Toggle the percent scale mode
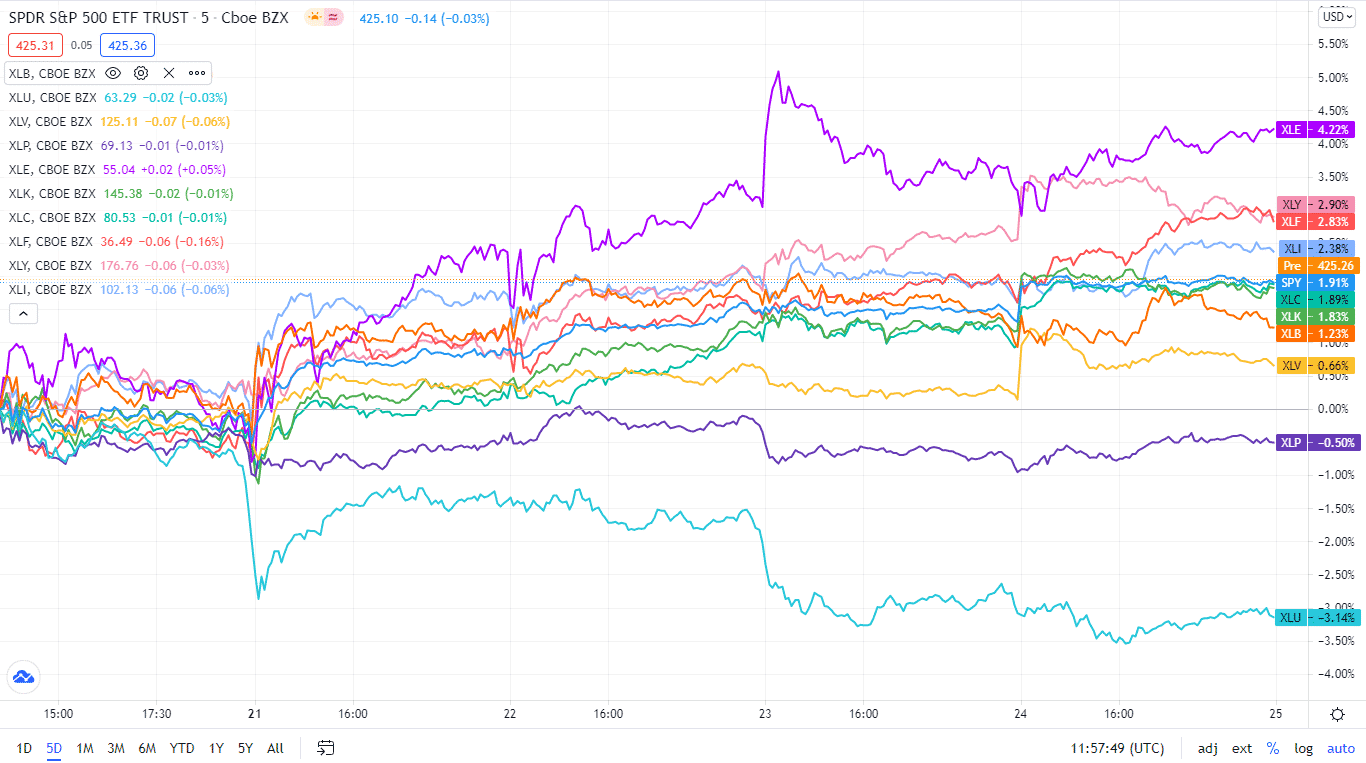1366x763 pixels. 1273,748
